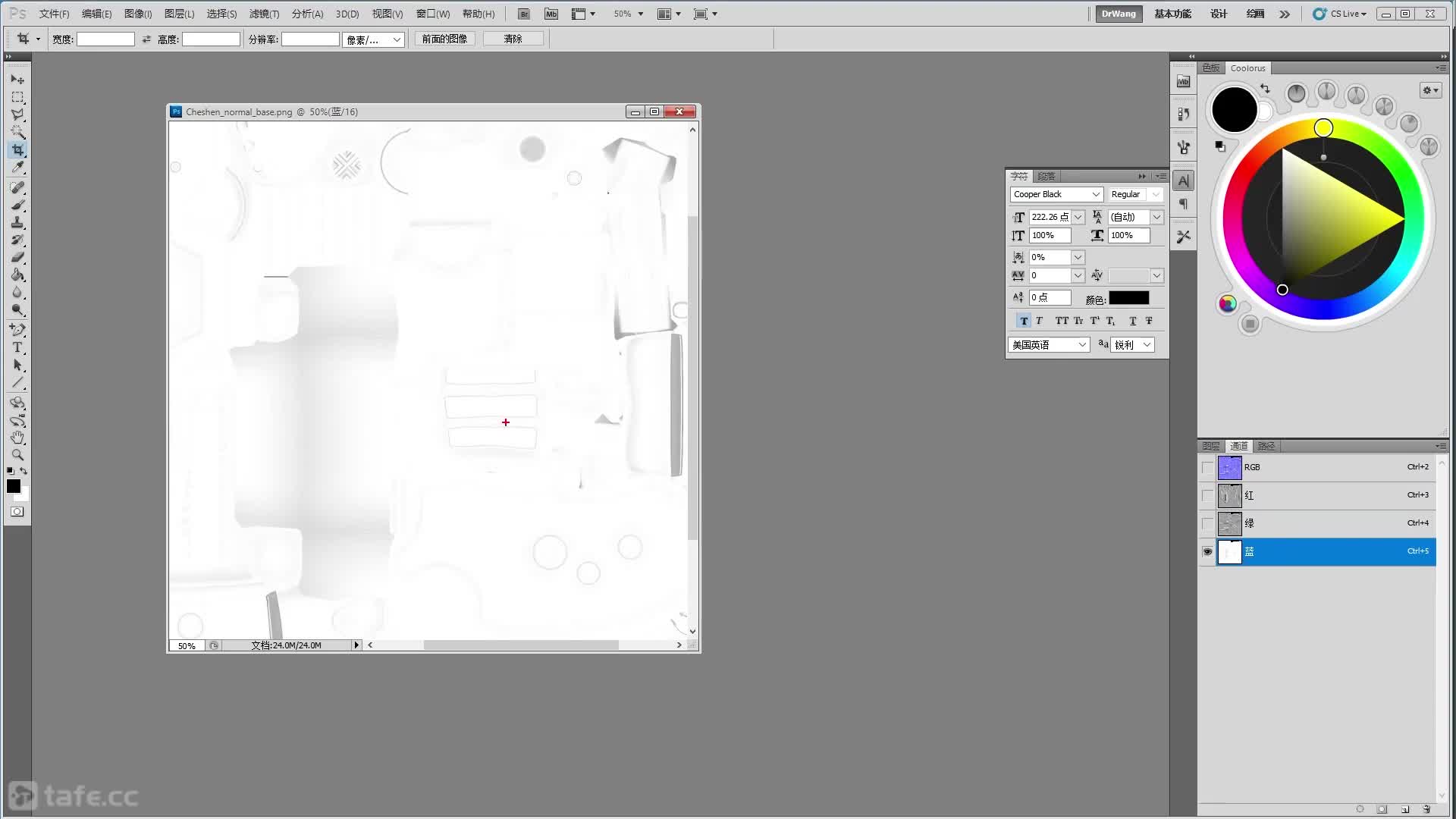
Task: Click the 清除 button
Action: [x=513, y=39]
